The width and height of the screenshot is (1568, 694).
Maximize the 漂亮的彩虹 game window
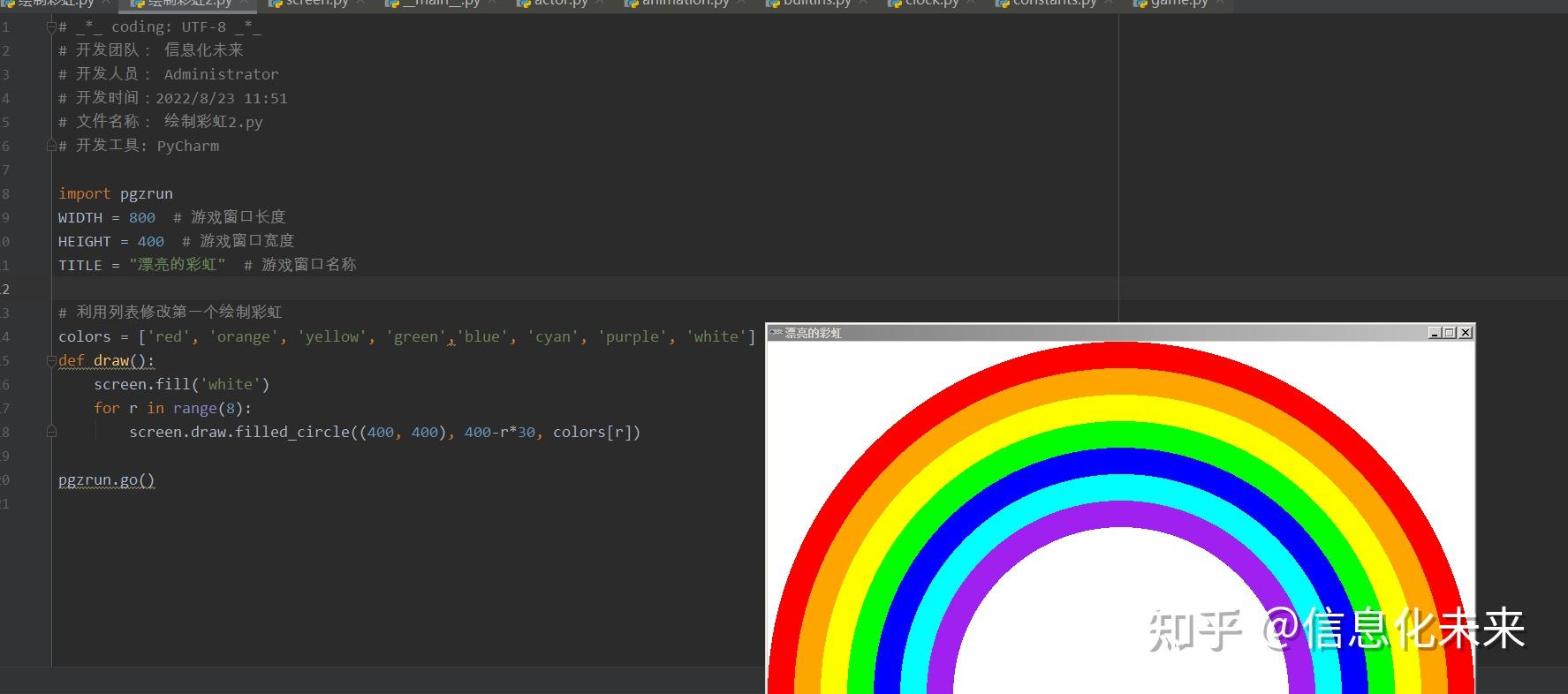[1450, 333]
